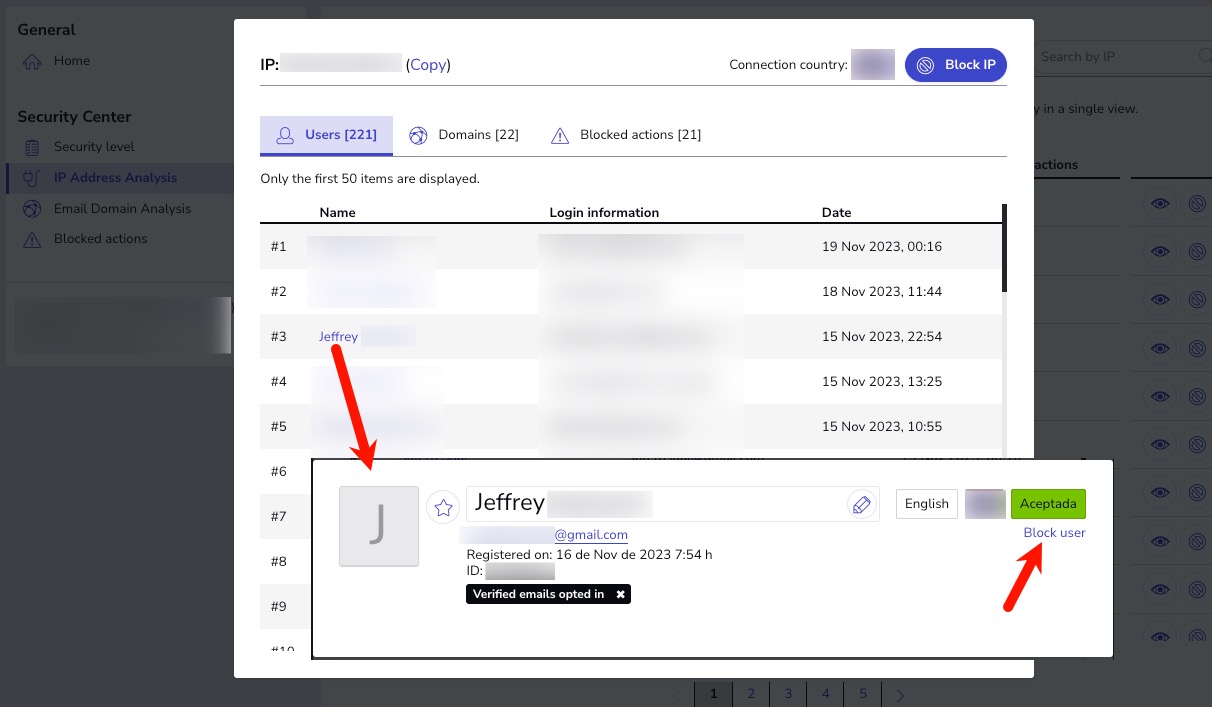Switch to the Domains [22] tab
1212x707 pixels.
(x=465, y=135)
